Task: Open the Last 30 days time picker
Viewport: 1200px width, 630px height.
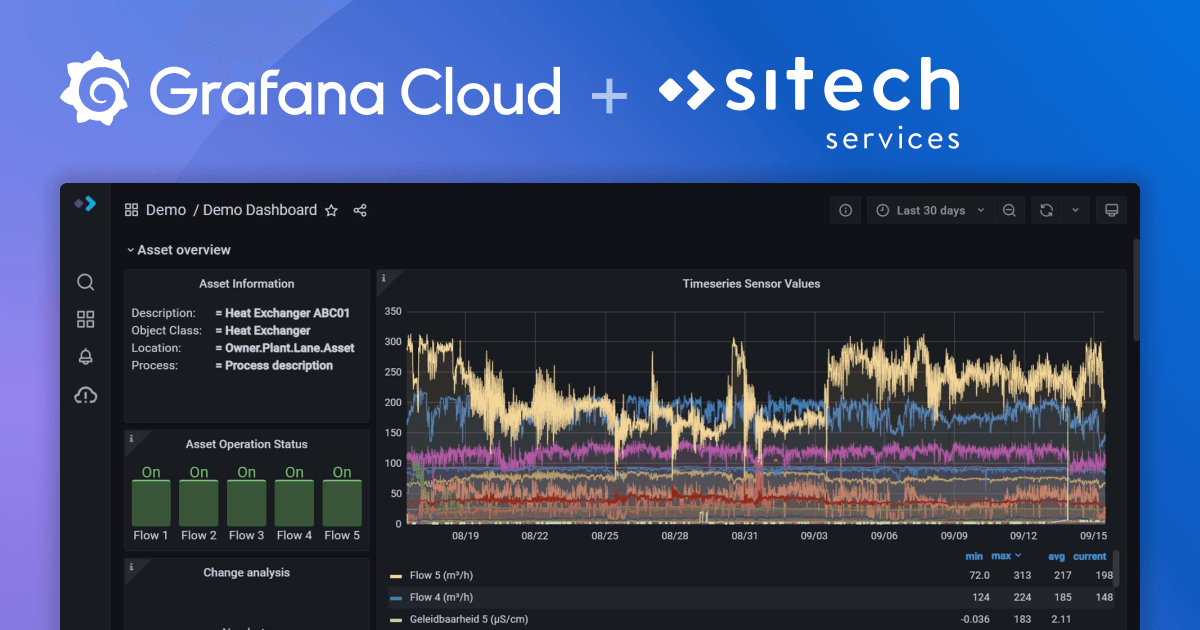Action: click(x=929, y=210)
